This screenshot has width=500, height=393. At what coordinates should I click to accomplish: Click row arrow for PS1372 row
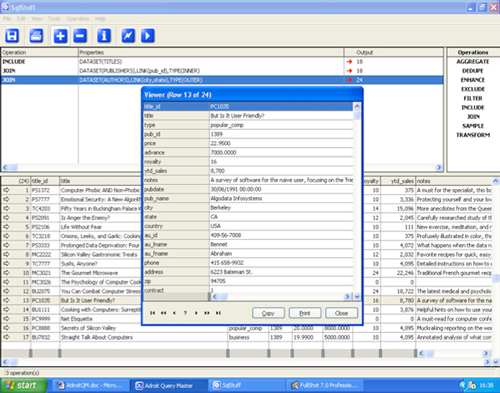(6, 190)
